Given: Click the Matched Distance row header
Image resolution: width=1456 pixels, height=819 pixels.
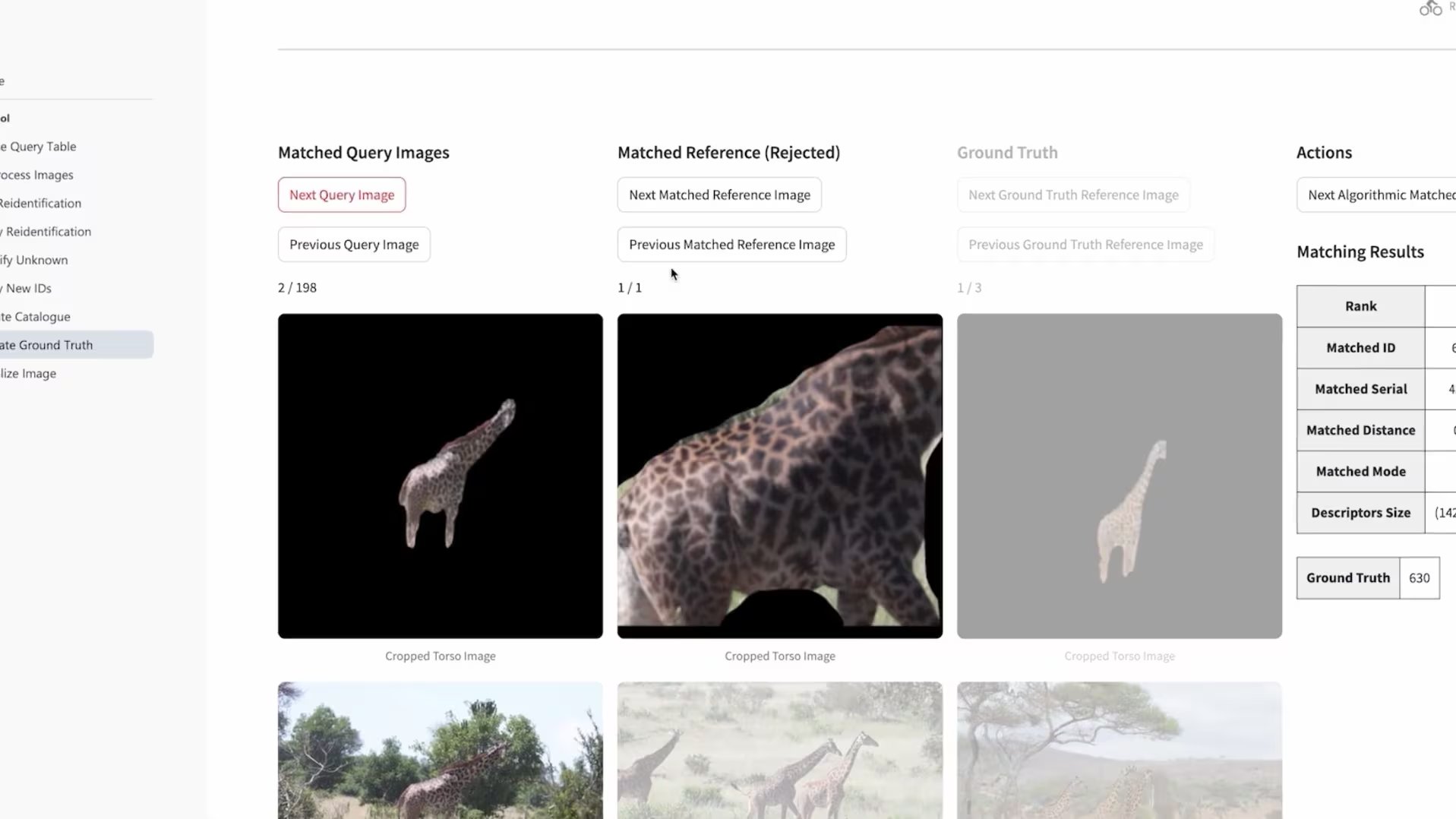Looking at the screenshot, I should click(x=1360, y=430).
